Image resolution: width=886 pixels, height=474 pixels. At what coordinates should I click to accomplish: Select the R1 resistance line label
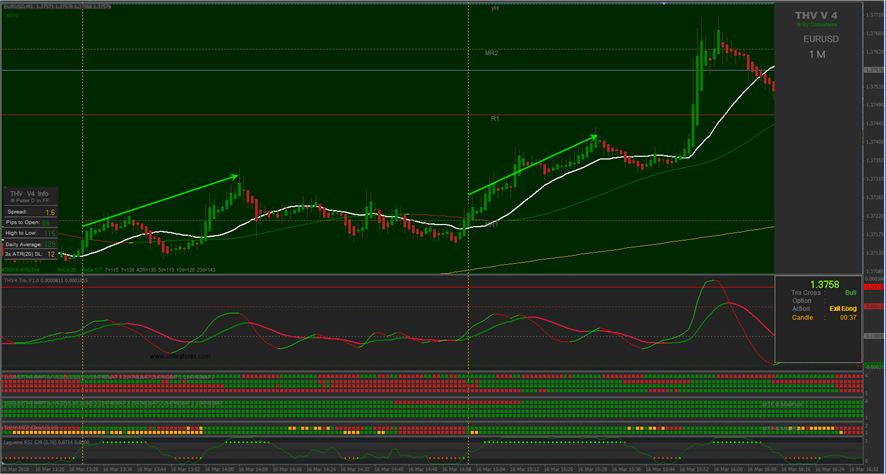point(494,119)
